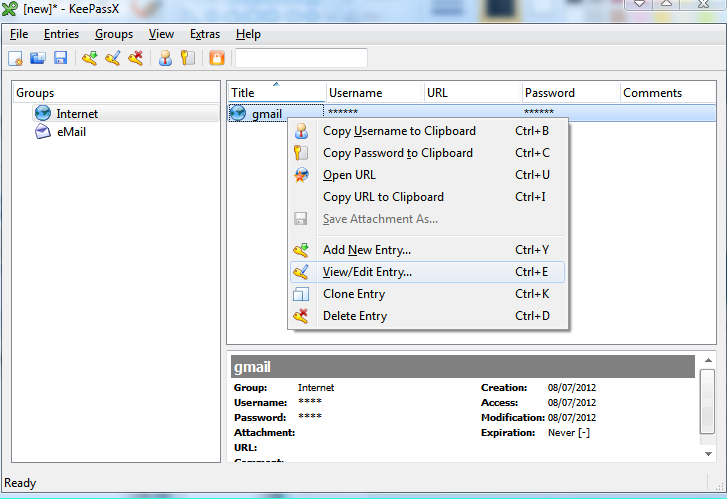Click the Ready status bar text
The image size is (727, 499).
click(20, 483)
